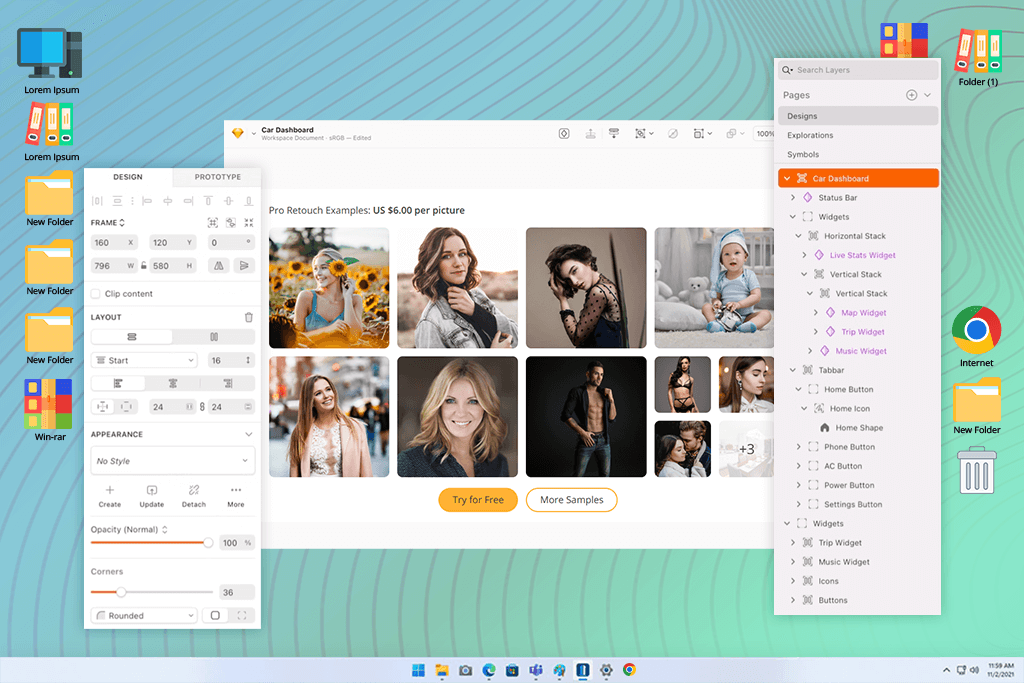Screen dimensions: 1024x683
Task: Click the spacing 16 stepper field
Action: [231, 360]
